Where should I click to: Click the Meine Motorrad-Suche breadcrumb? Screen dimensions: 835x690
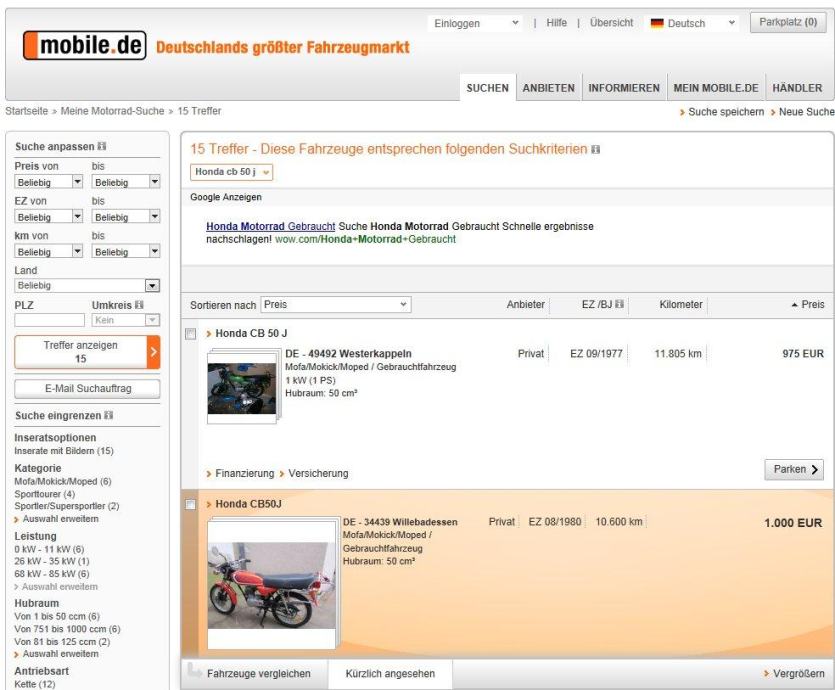coord(112,111)
